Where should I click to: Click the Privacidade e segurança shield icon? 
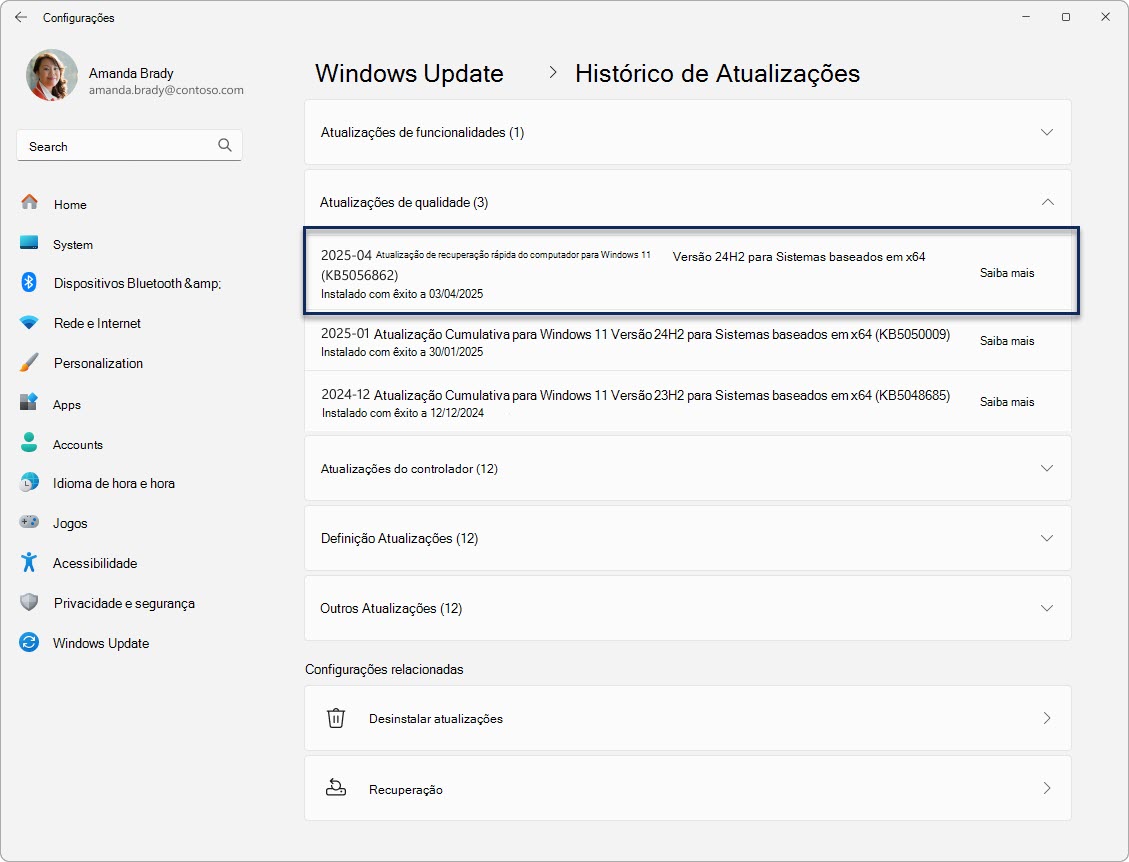tap(29, 603)
